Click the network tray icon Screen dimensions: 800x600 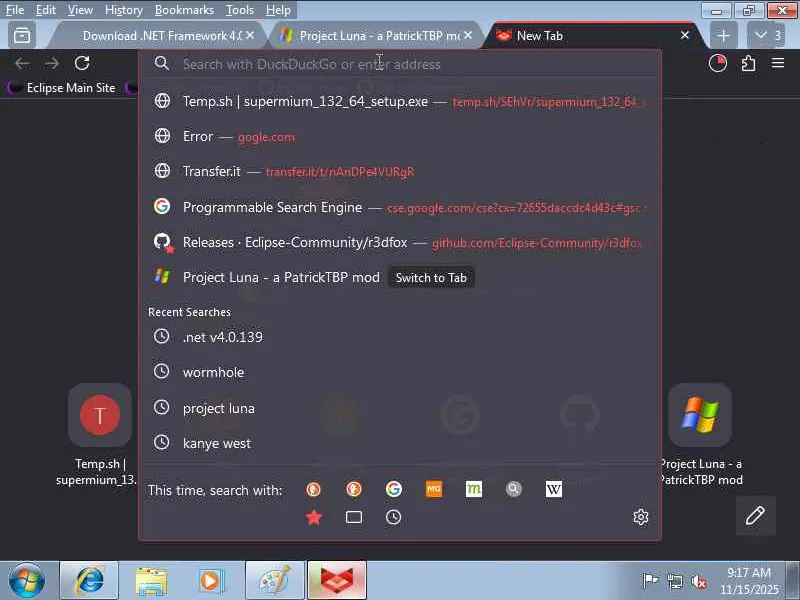point(674,581)
